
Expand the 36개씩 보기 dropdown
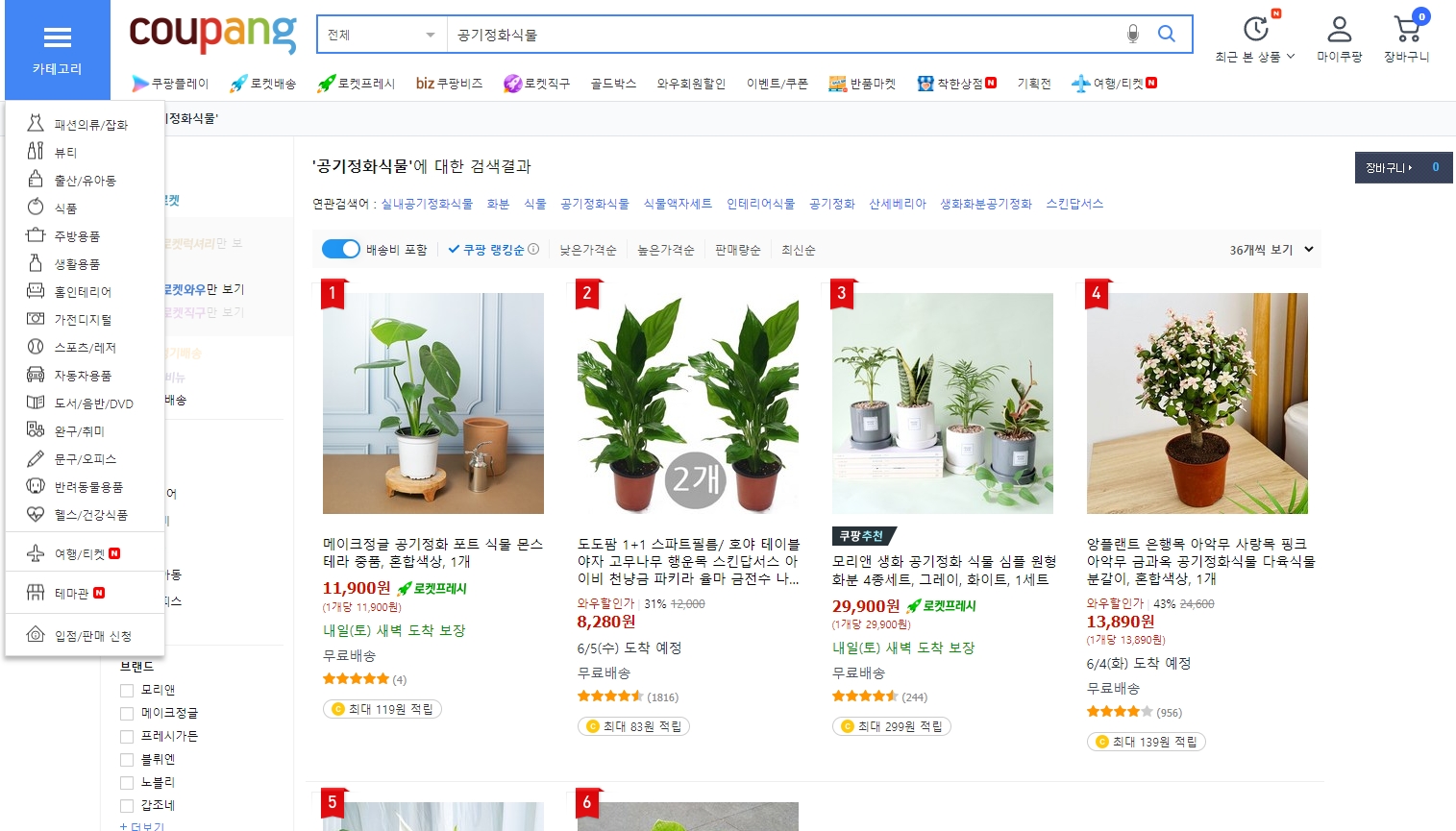click(x=1271, y=249)
